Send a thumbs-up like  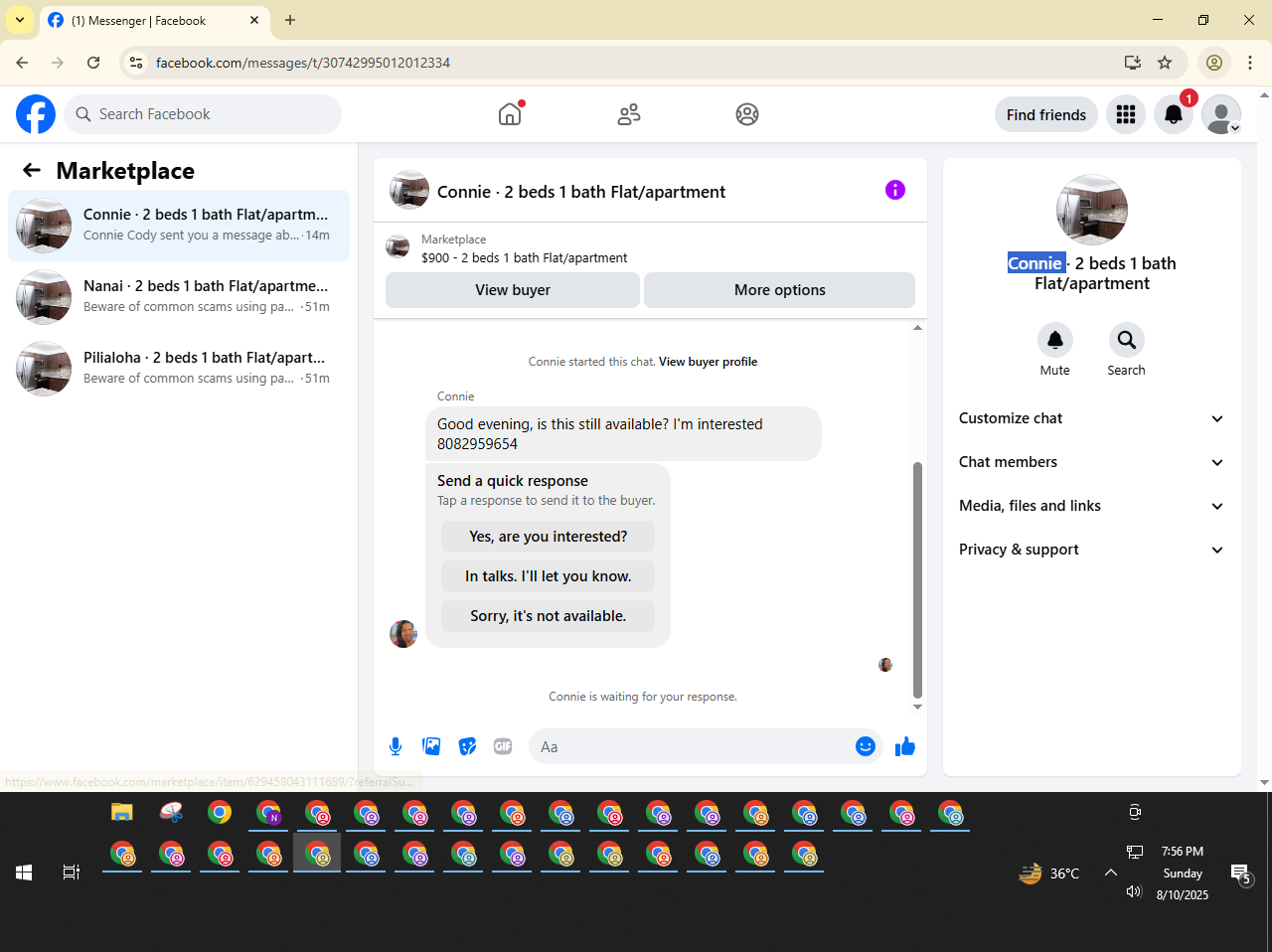[x=904, y=746]
